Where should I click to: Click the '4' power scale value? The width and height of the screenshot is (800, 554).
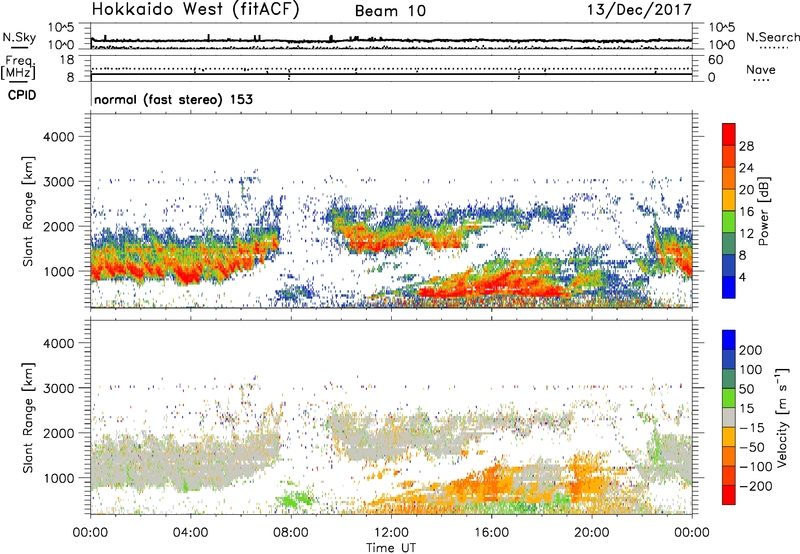coord(742,277)
